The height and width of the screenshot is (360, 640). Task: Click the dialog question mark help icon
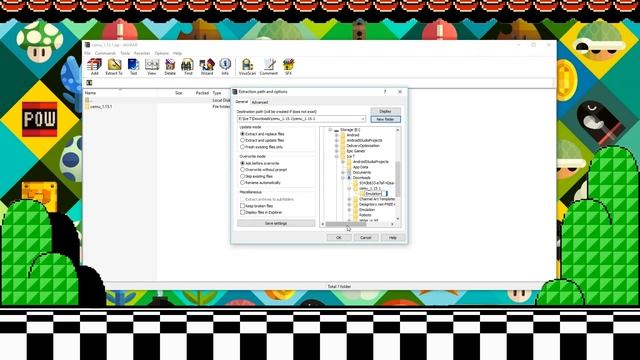[x=385, y=92]
